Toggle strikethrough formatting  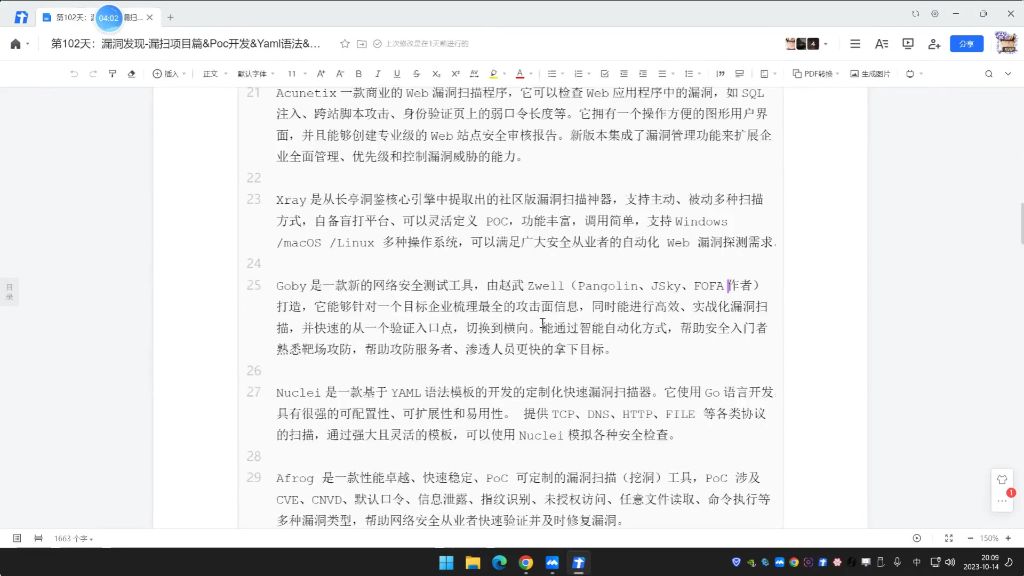pos(416,74)
